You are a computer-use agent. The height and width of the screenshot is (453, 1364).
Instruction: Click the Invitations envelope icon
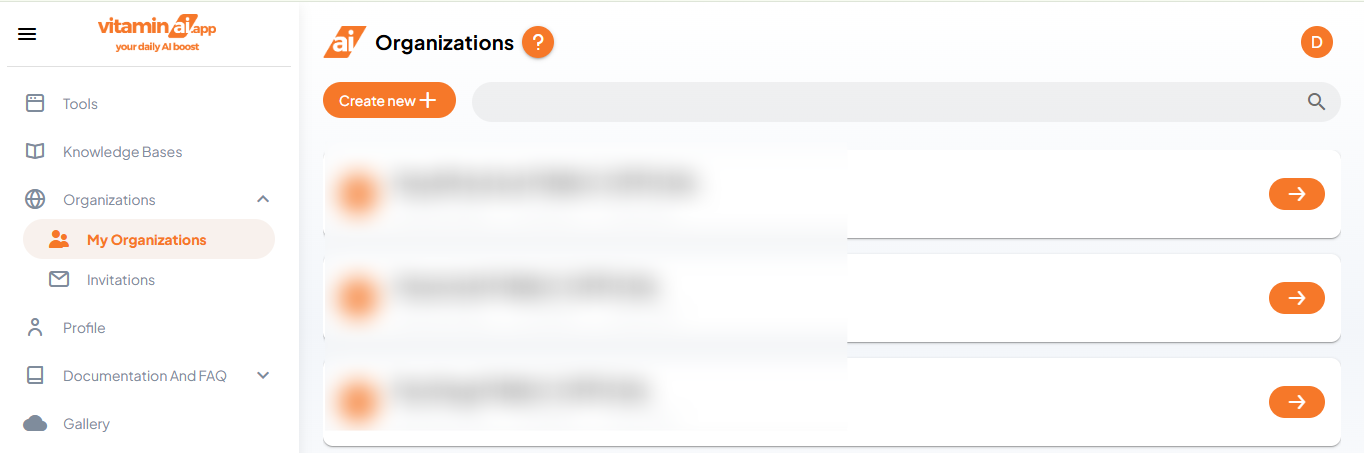(59, 280)
